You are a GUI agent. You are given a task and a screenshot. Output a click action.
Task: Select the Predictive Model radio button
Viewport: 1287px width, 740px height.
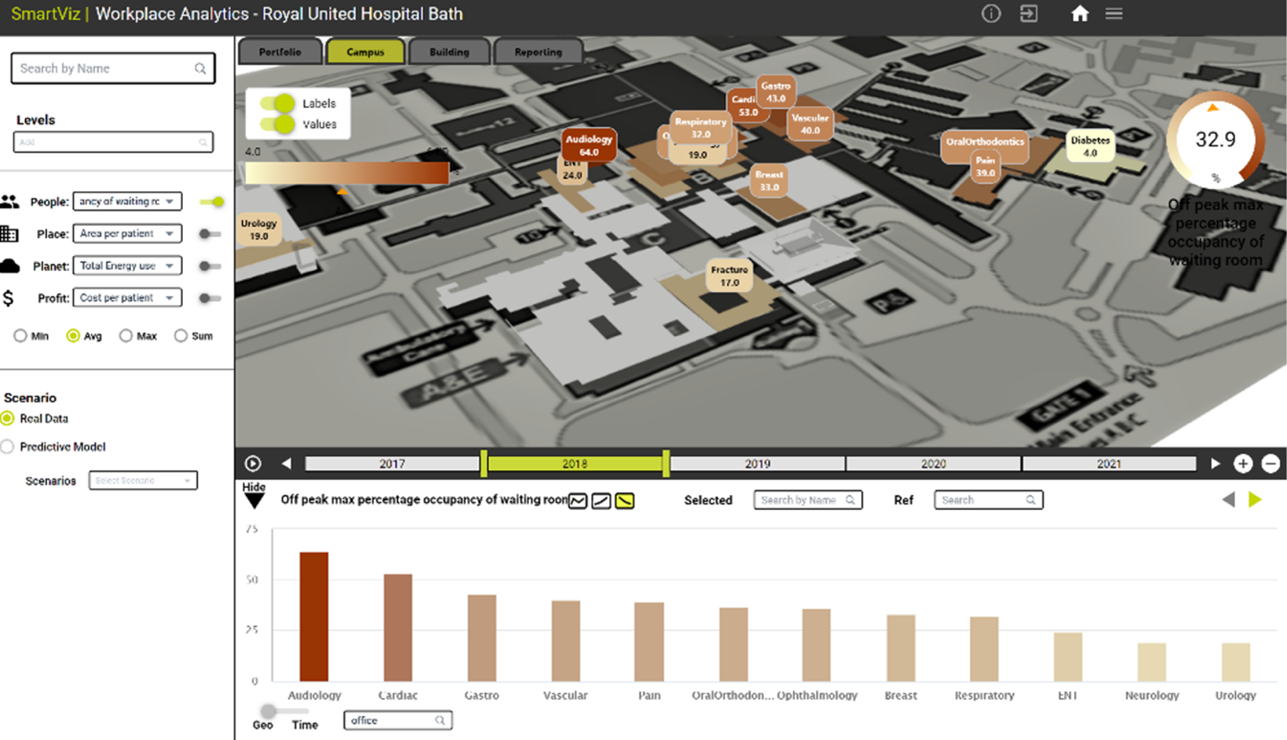pyautogui.click(x=10, y=446)
